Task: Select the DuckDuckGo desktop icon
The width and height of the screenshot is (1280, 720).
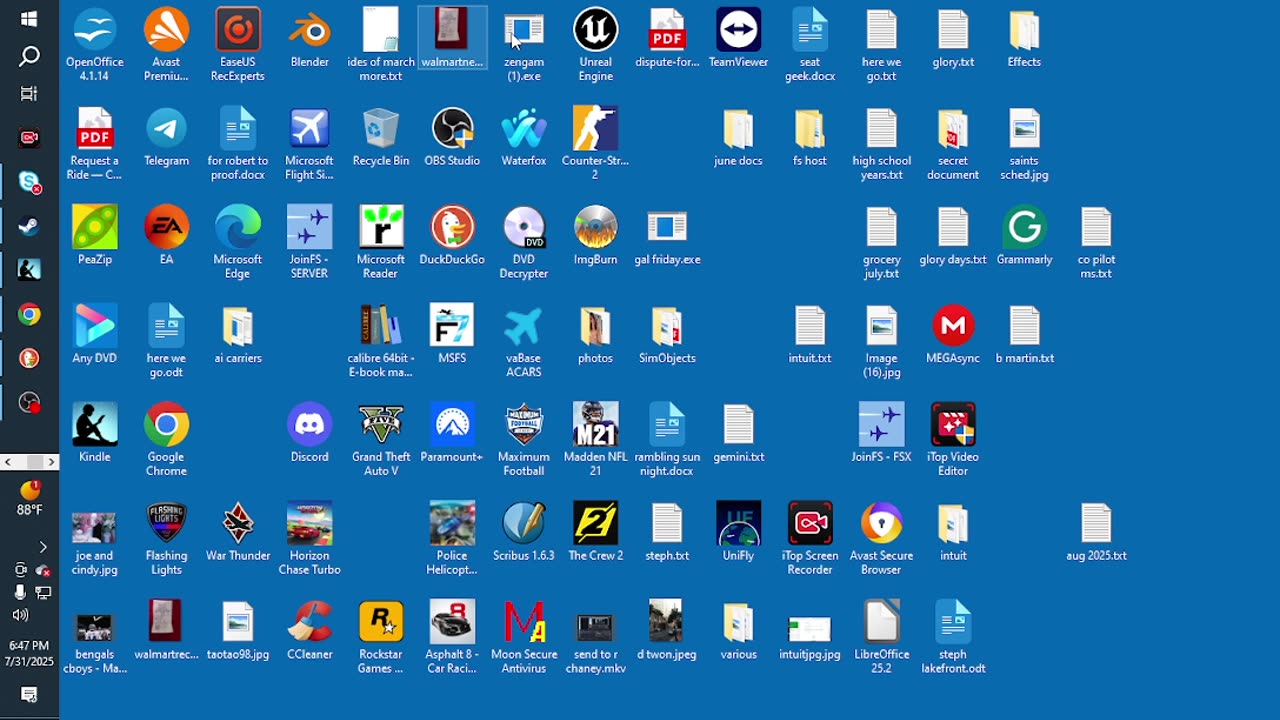Action: pyautogui.click(x=452, y=237)
